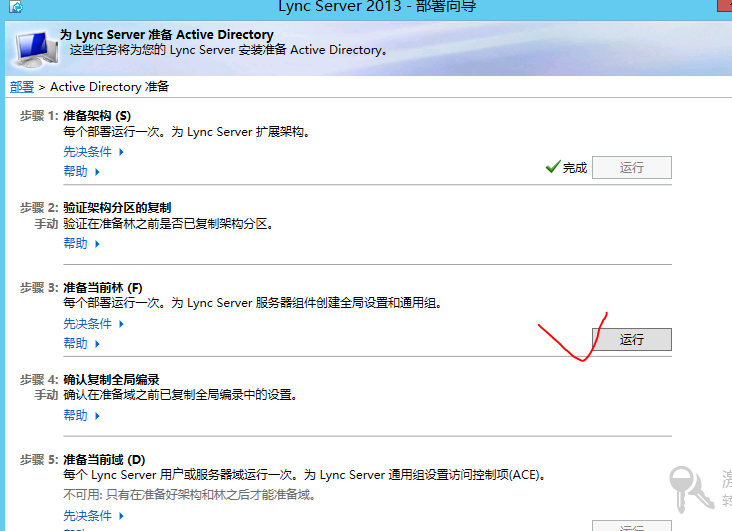Viewport: 732px width, 531px height.
Task: Click the 运行 button for step 1 准备架构
Action: [632, 167]
